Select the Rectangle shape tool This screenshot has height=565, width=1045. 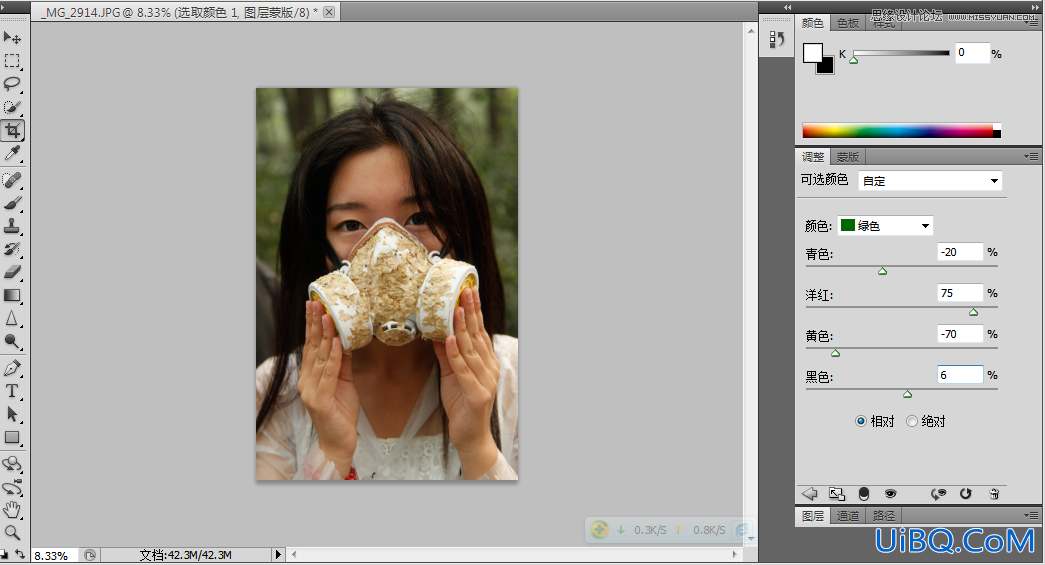12,438
